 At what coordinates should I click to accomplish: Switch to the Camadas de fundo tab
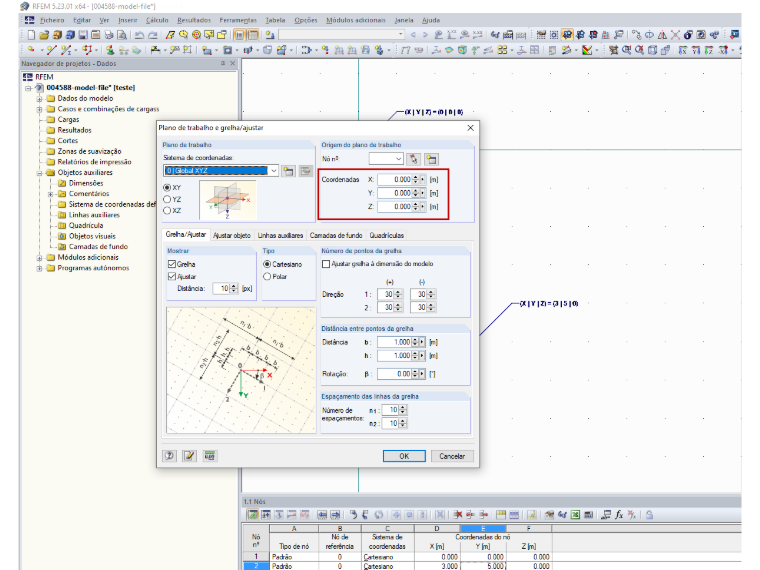[x=335, y=236]
